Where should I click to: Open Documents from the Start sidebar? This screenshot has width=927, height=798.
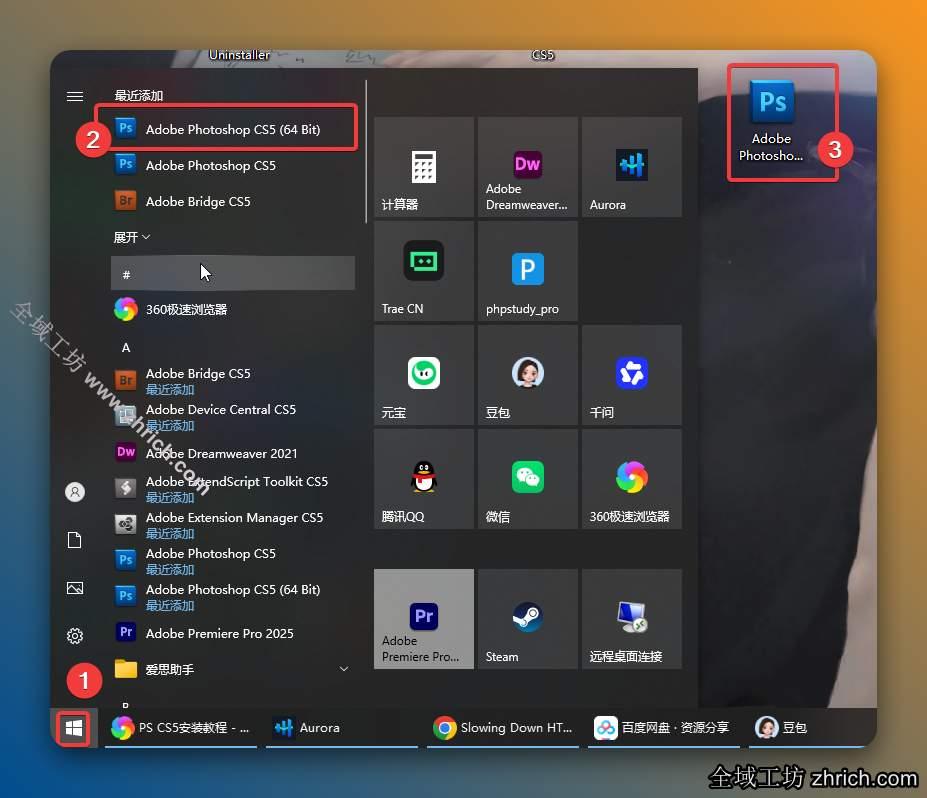(74, 540)
